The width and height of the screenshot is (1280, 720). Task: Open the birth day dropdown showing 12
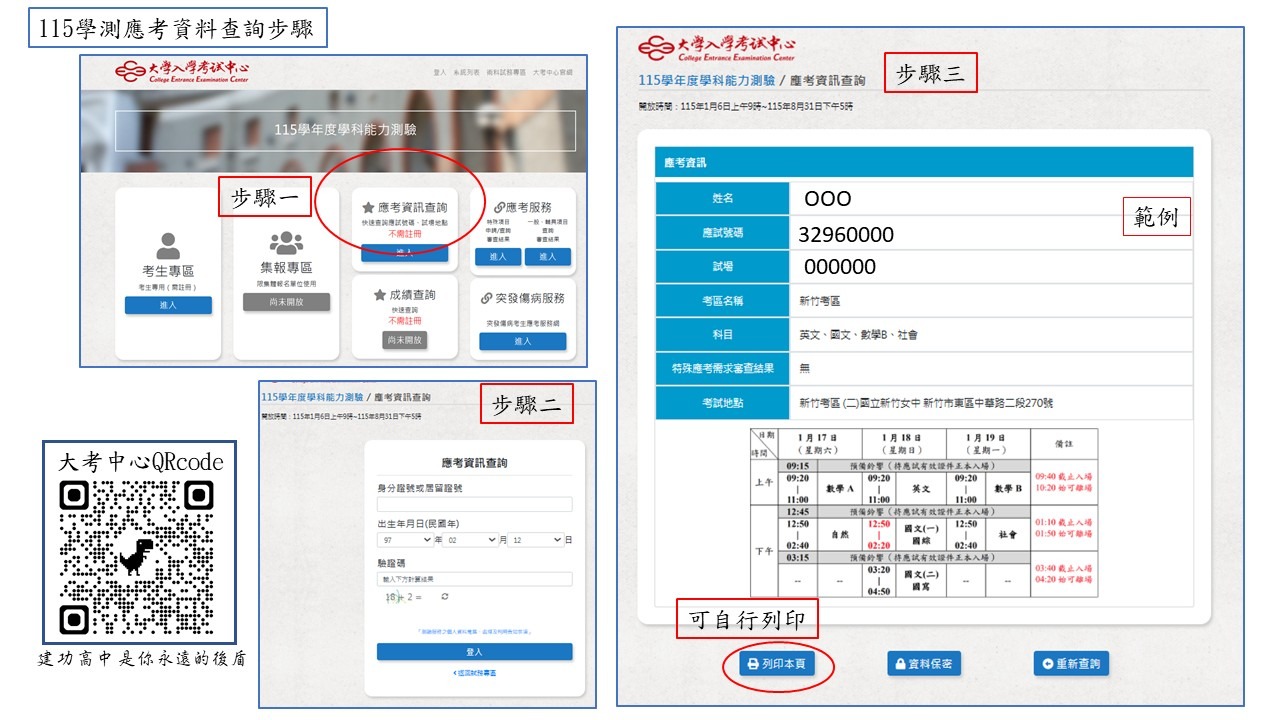pos(535,540)
